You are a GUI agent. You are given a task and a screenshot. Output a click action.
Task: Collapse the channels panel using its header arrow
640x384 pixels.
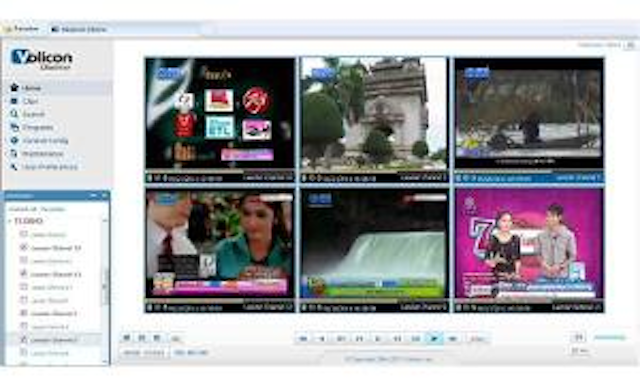93,196
